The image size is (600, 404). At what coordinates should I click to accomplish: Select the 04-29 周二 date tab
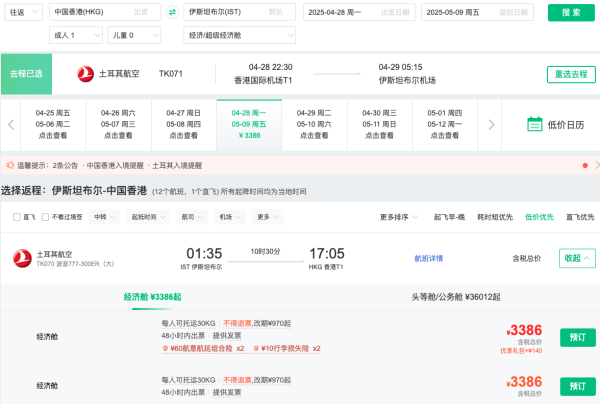(x=314, y=125)
